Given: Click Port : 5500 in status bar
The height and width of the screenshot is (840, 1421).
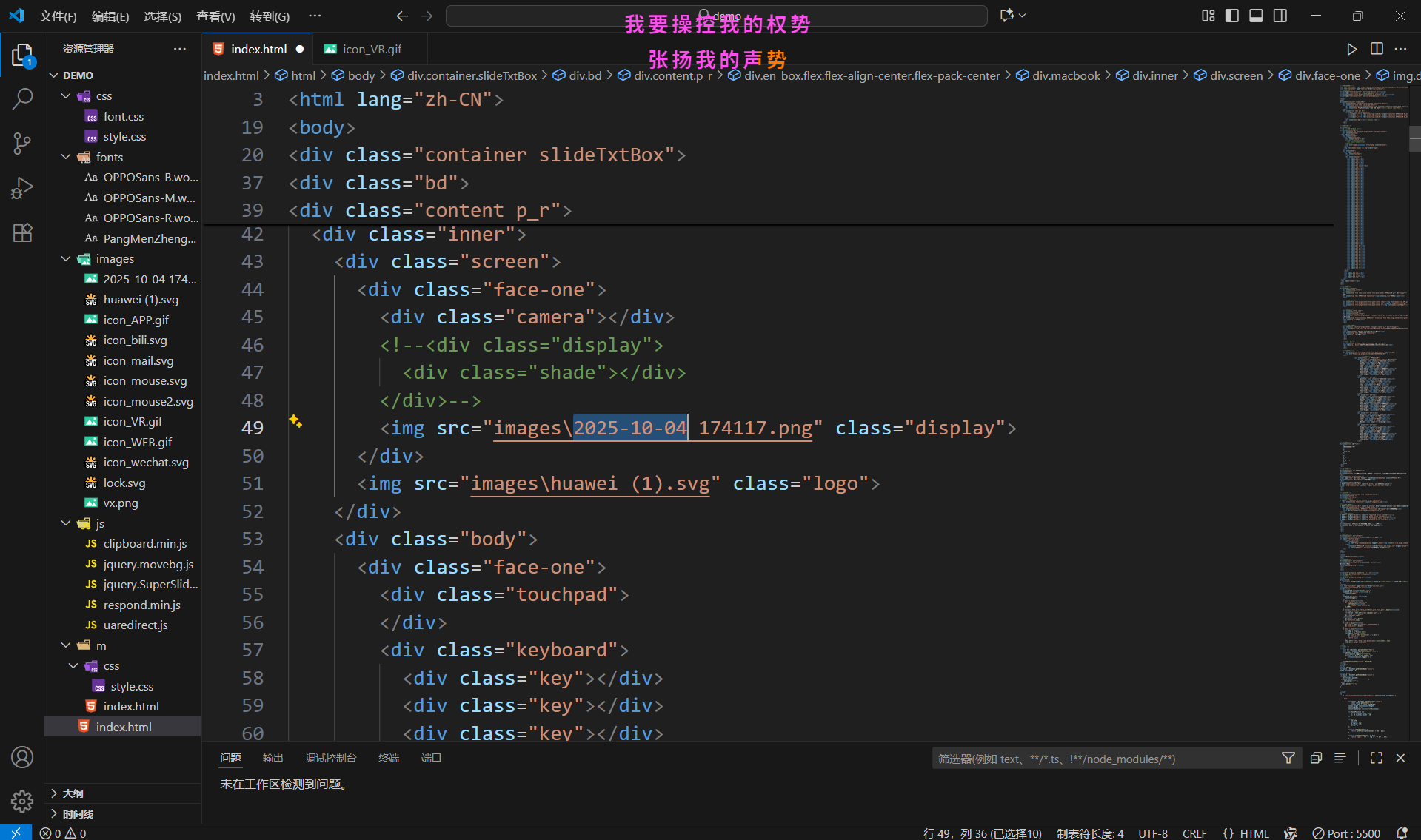Looking at the screenshot, I should coord(1346,833).
